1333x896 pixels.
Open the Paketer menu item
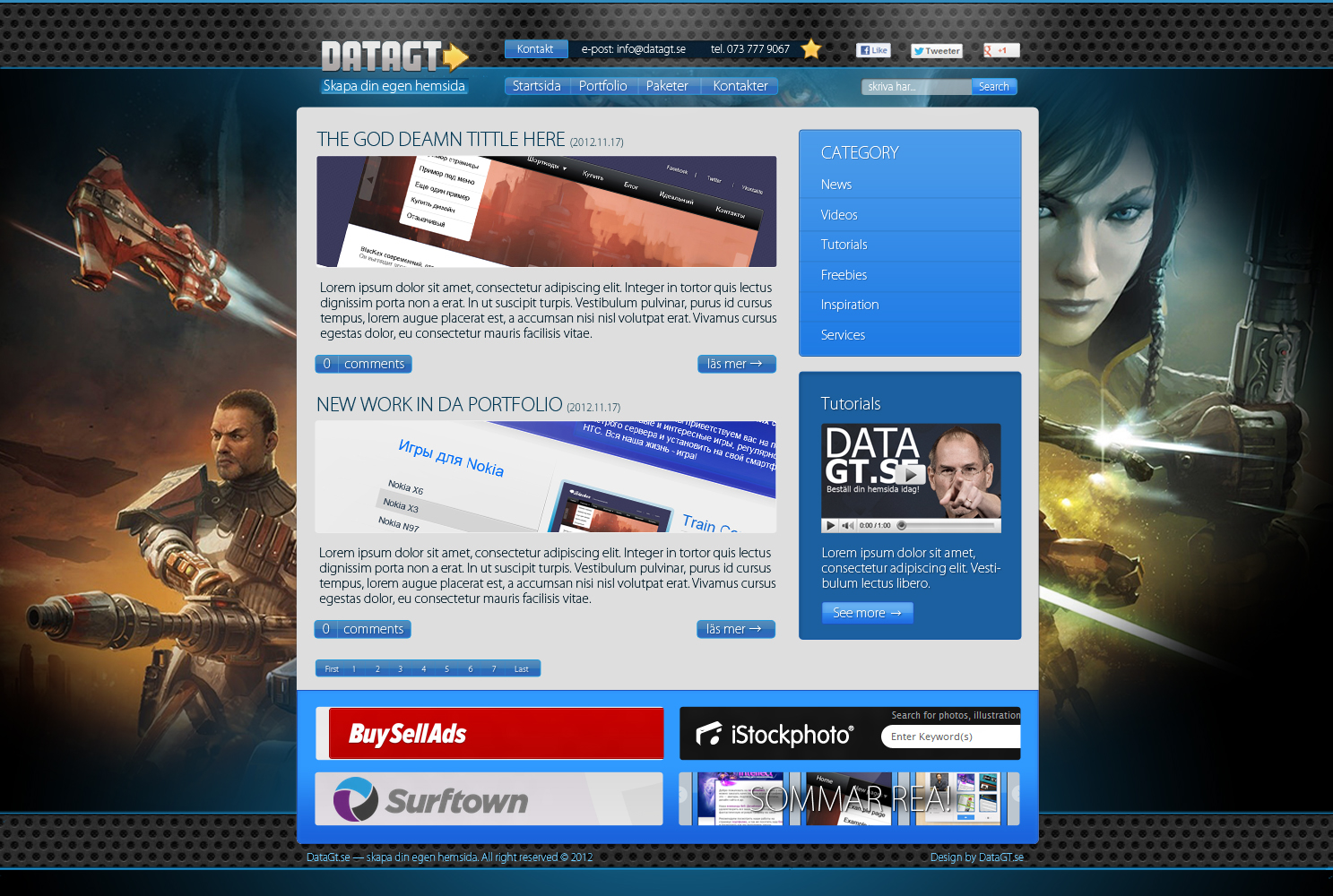tap(667, 86)
